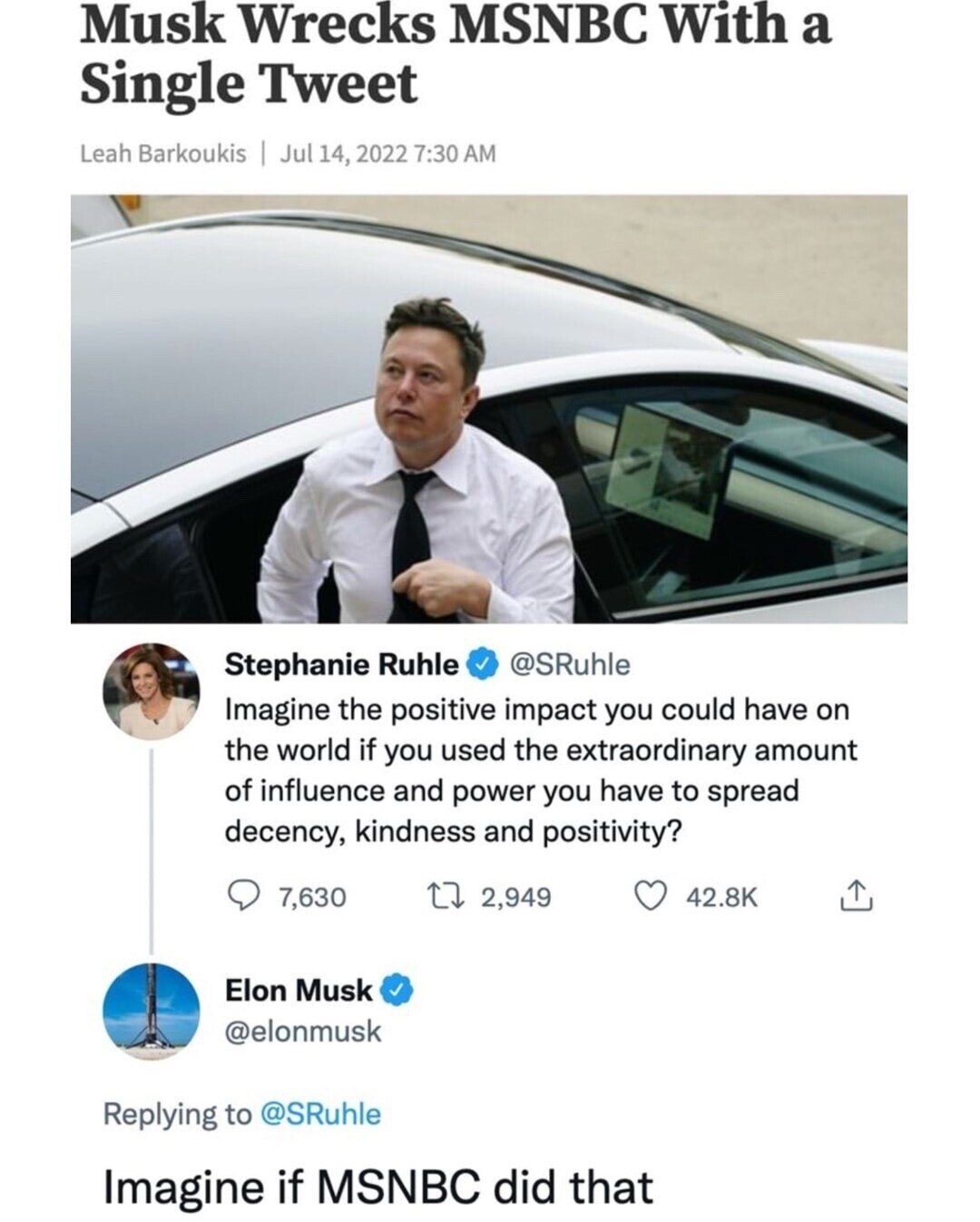Image resolution: width=980 pixels, height=1222 pixels.
Task: Open Elon Musk's rocket profile avatar
Action: pyautogui.click(x=151, y=1012)
